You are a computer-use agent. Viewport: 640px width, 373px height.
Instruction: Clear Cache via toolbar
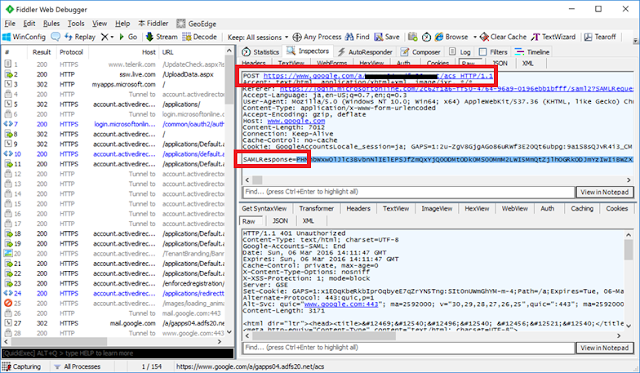coord(503,37)
